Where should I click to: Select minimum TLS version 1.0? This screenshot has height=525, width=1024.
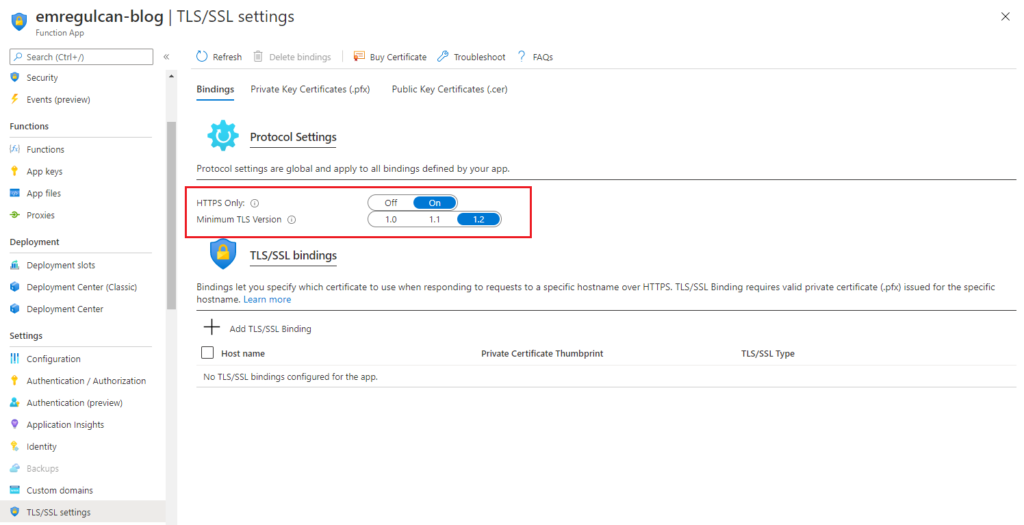(391, 219)
